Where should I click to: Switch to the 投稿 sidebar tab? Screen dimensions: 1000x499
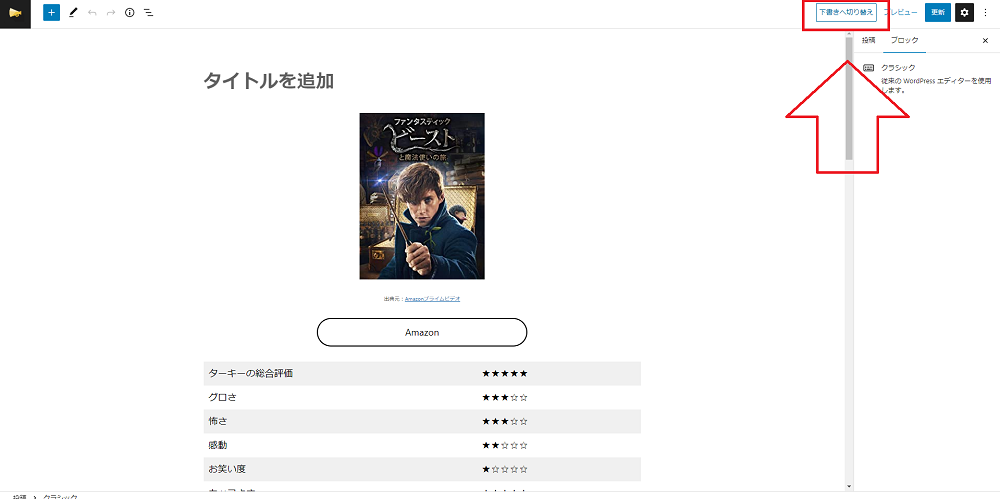[869, 40]
